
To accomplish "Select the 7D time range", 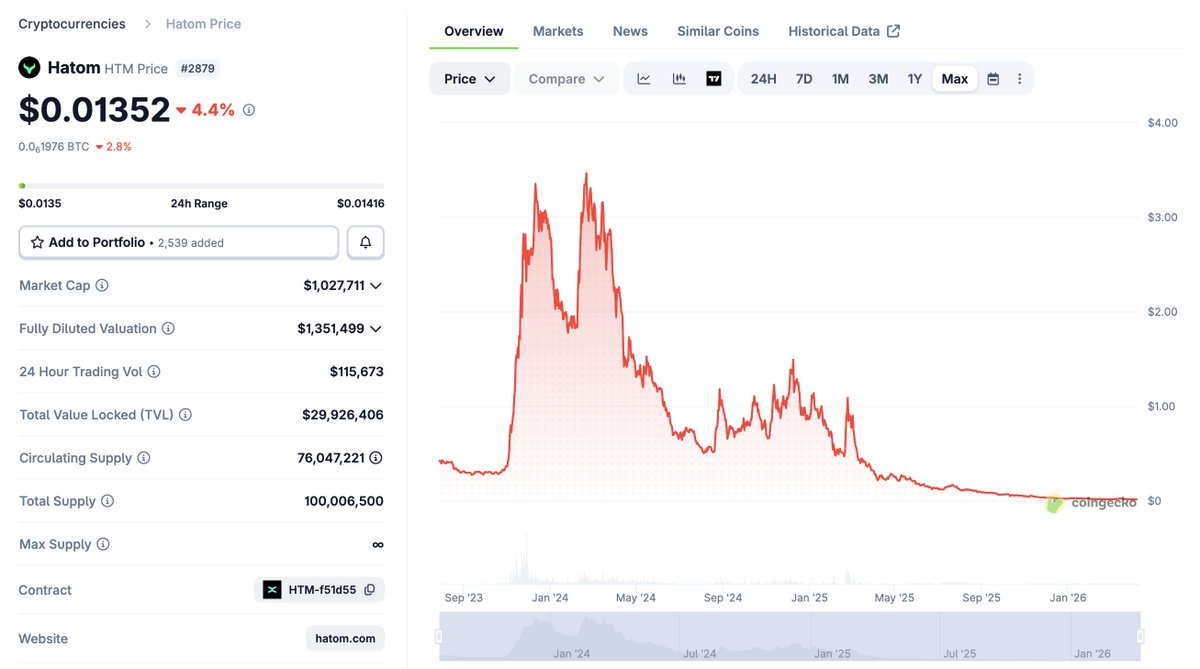I will point(804,79).
